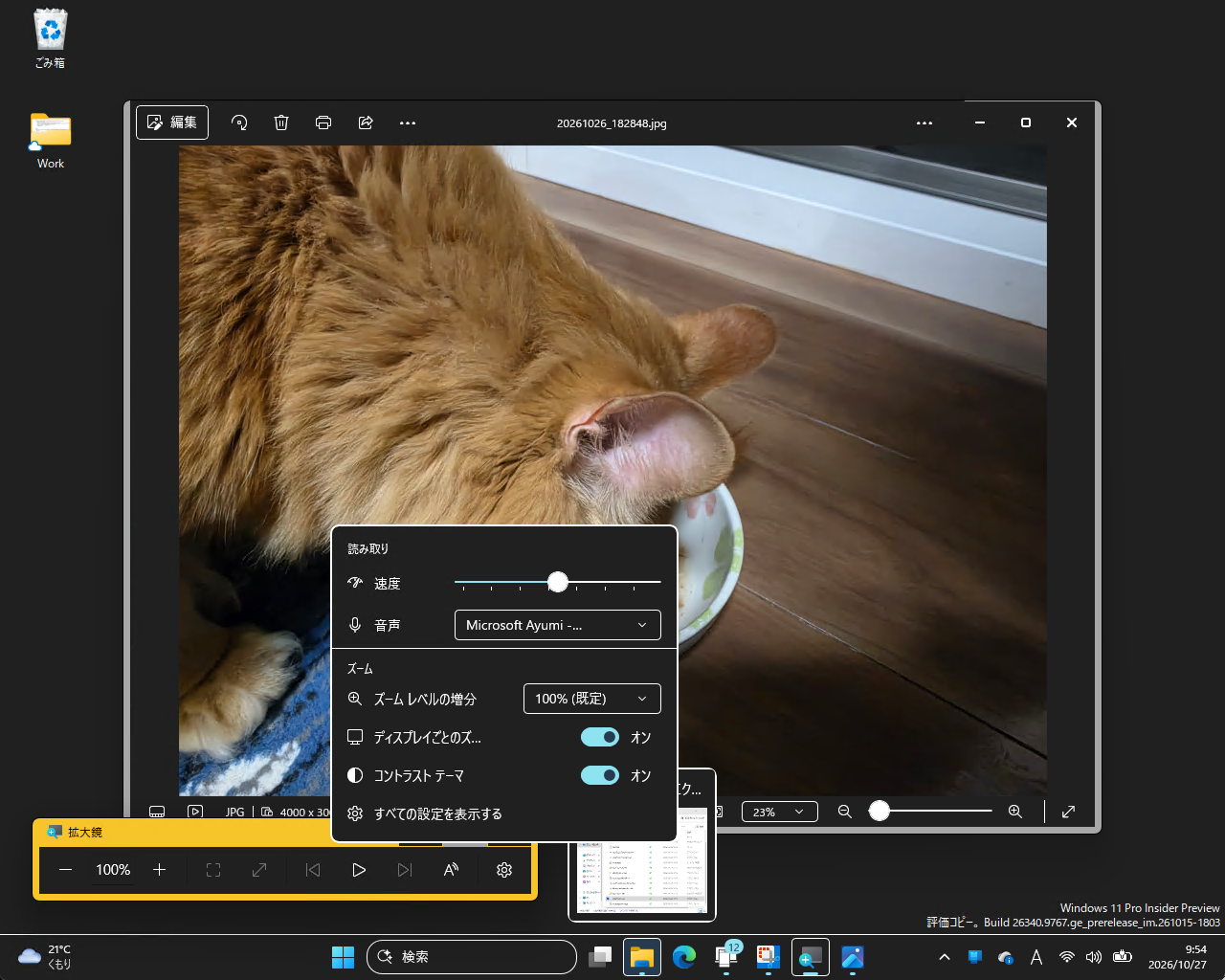Open the Photos app on the taskbar
The height and width of the screenshot is (980, 1225).
point(853,957)
